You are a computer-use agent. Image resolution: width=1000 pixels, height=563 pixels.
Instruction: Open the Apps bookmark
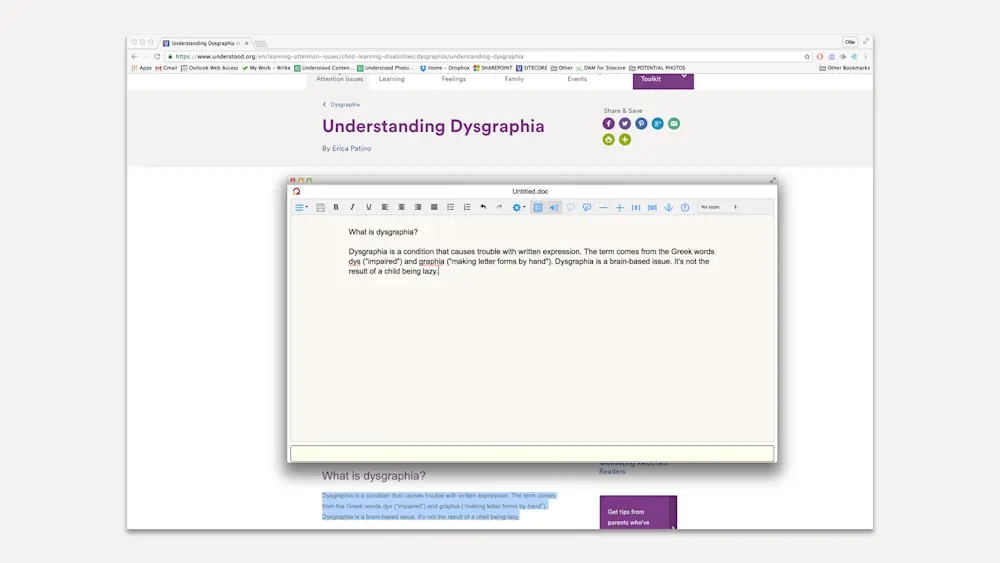(142, 68)
